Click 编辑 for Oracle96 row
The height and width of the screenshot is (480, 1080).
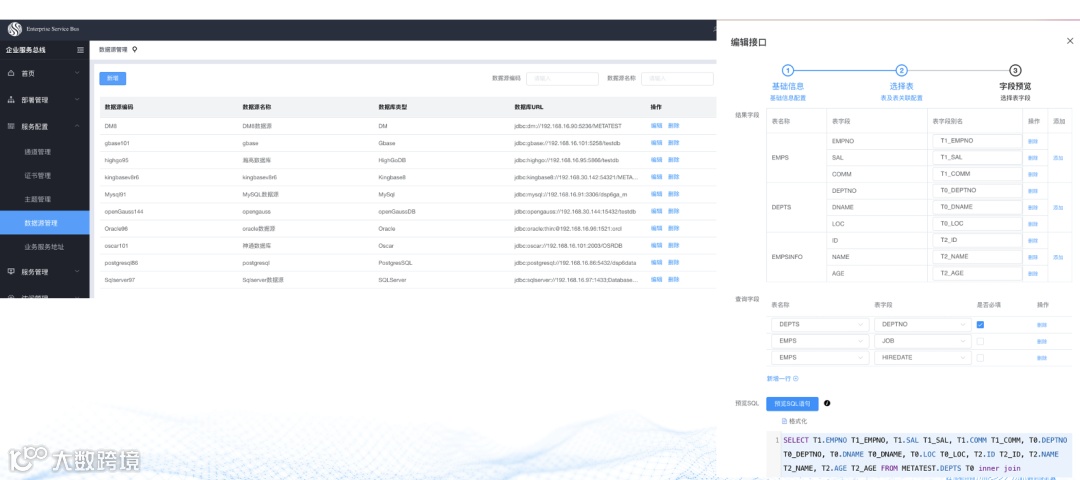(x=656, y=228)
